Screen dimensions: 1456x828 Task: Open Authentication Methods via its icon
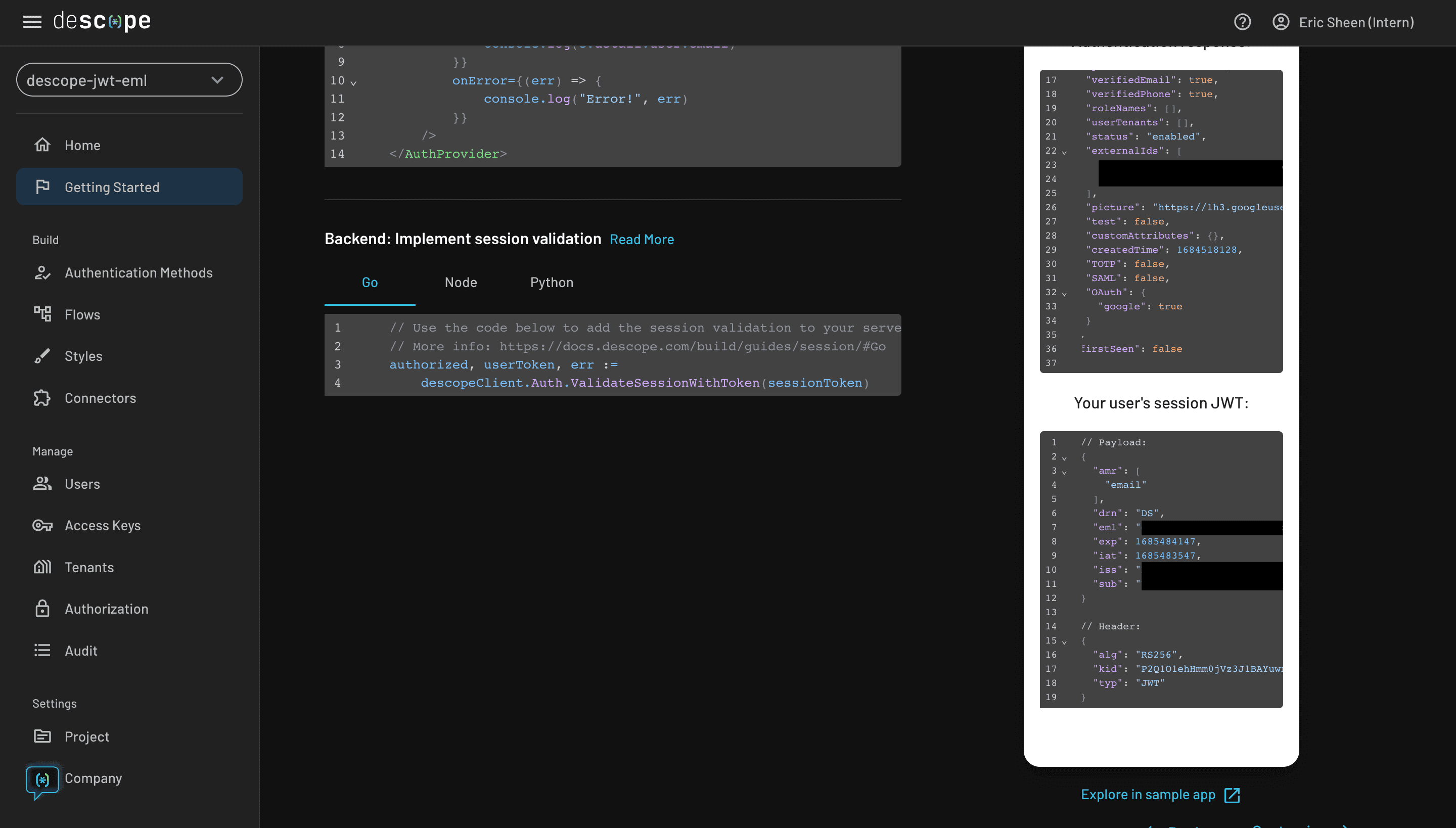(43, 272)
